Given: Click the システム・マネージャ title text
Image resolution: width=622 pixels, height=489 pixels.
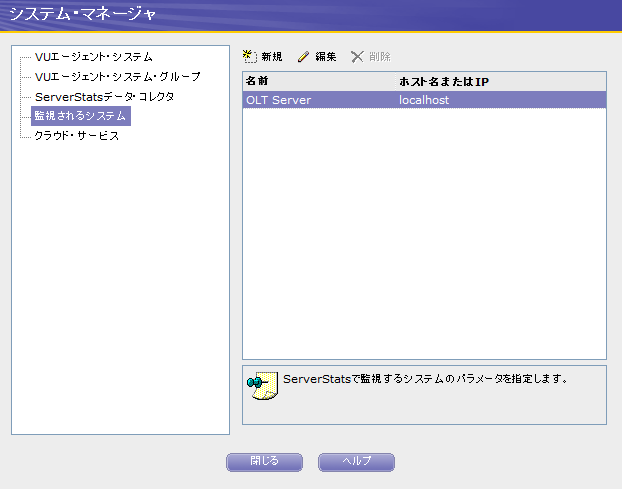Looking at the screenshot, I should 83,14.
